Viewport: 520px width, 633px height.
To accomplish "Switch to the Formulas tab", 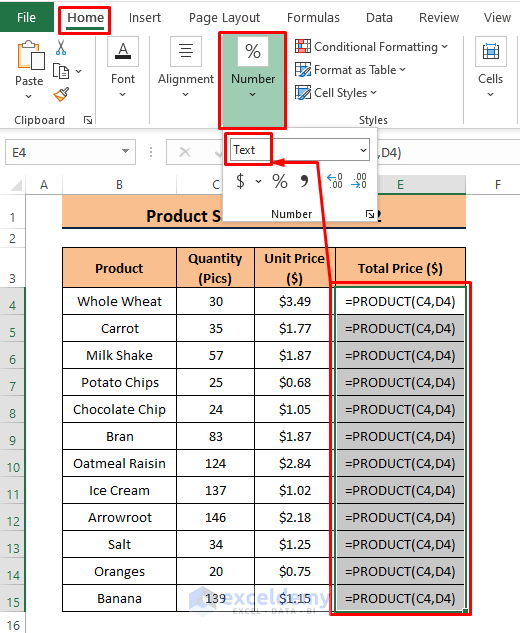I will [x=313, y=17].
